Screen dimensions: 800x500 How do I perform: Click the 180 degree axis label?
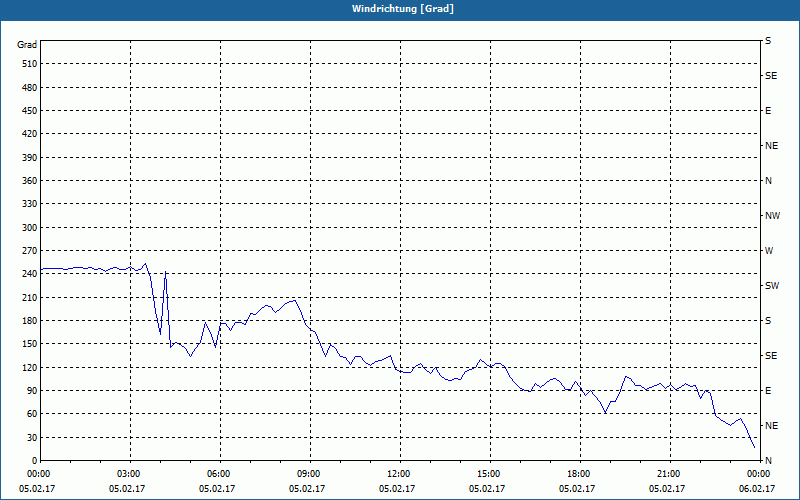point(30,321)
